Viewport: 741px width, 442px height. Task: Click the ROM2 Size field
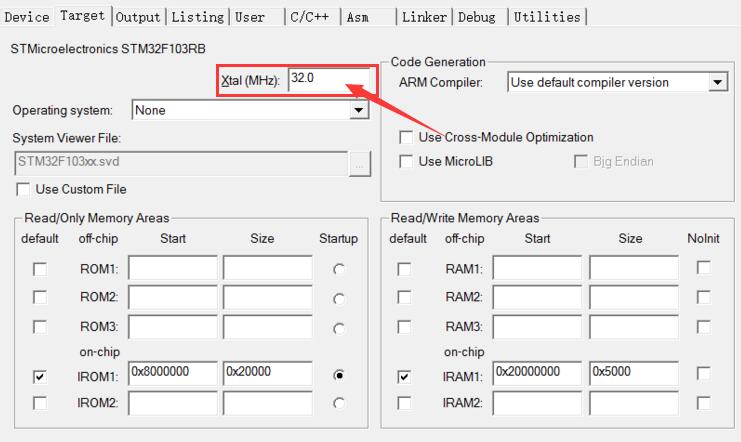[267, 297]
